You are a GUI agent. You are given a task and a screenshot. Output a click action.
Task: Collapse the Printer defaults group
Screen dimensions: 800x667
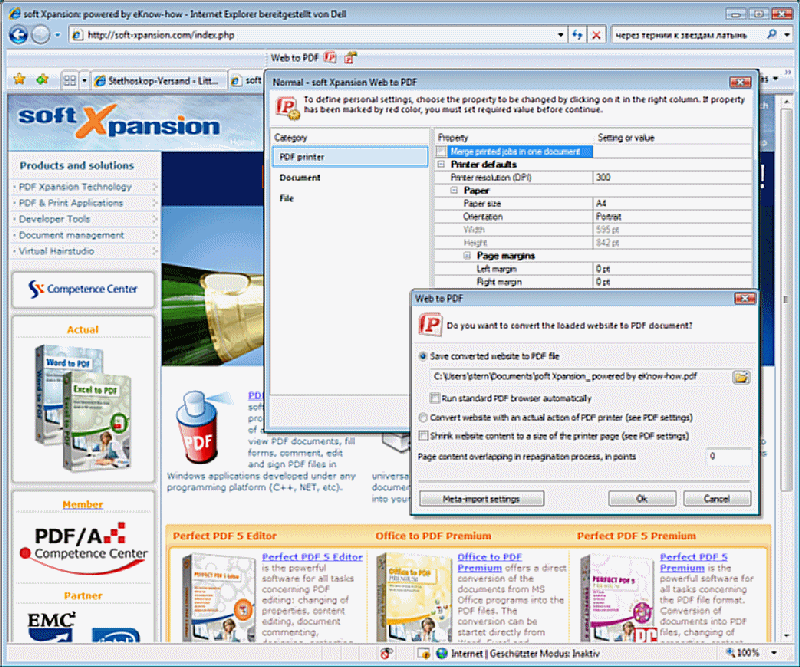pos(441,164)
